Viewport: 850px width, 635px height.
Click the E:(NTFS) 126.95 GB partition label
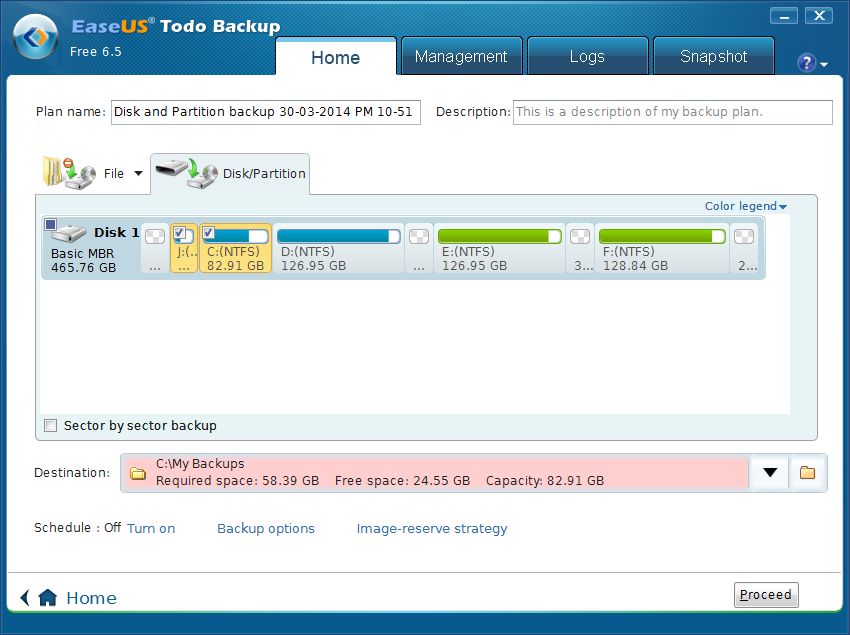474,259
